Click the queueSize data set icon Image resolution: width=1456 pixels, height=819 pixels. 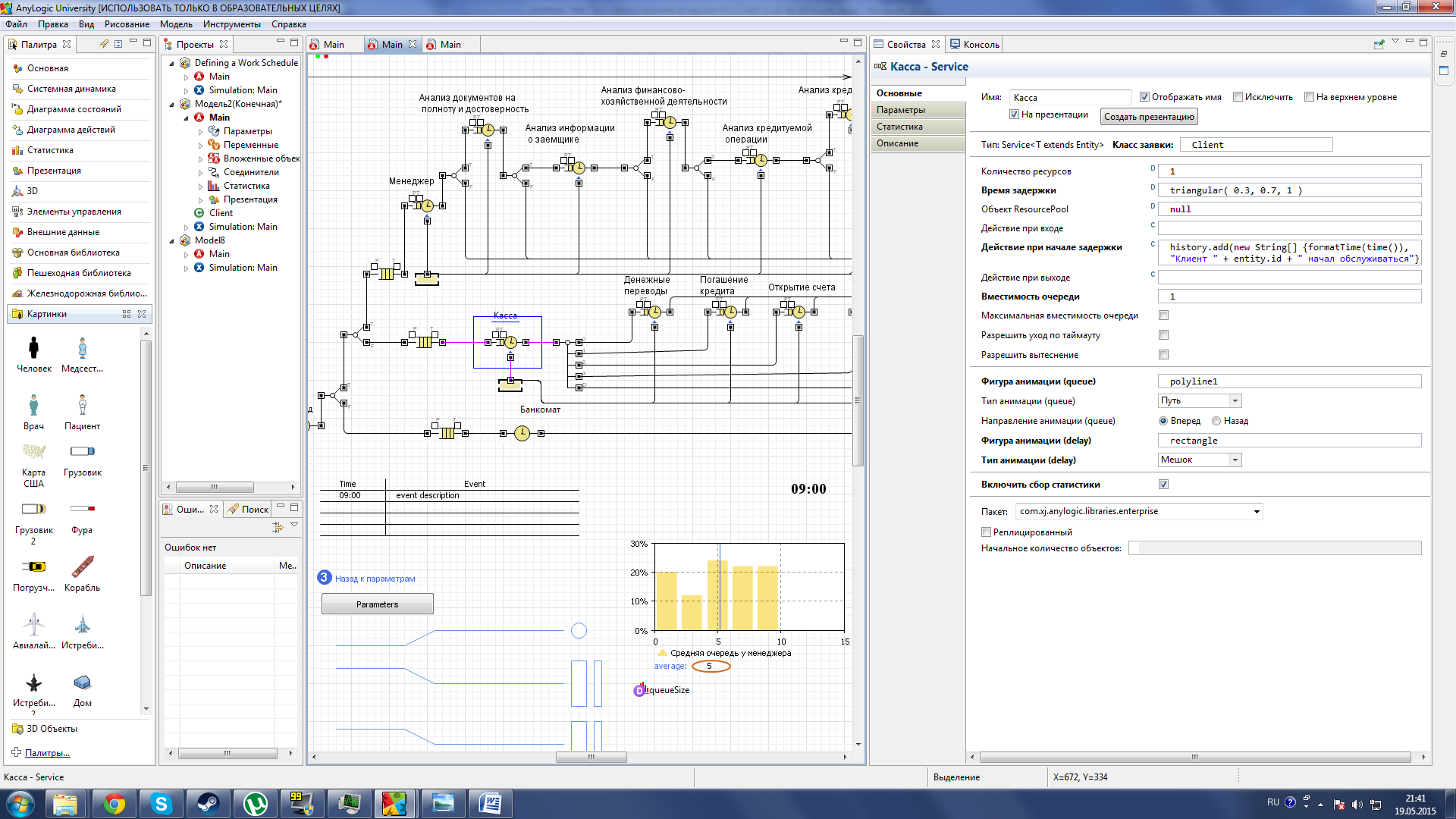point(639,690)
